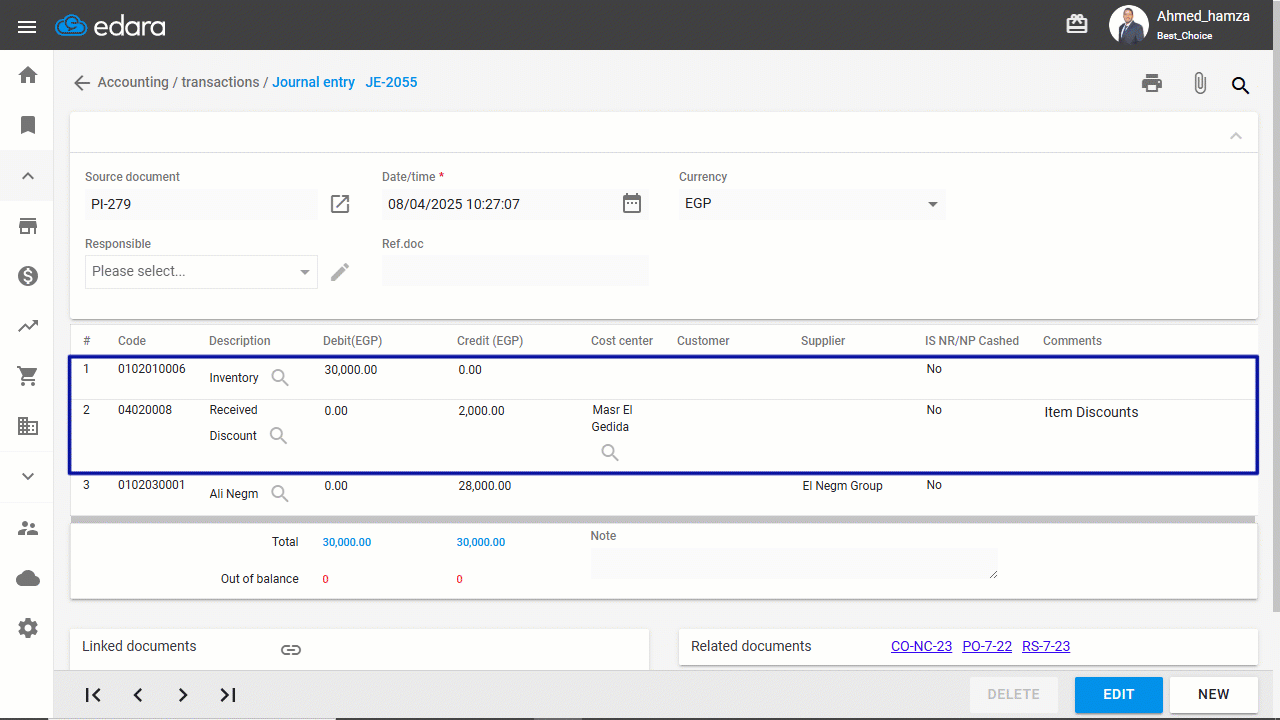Click the EDIT button

coord(1119,695)
